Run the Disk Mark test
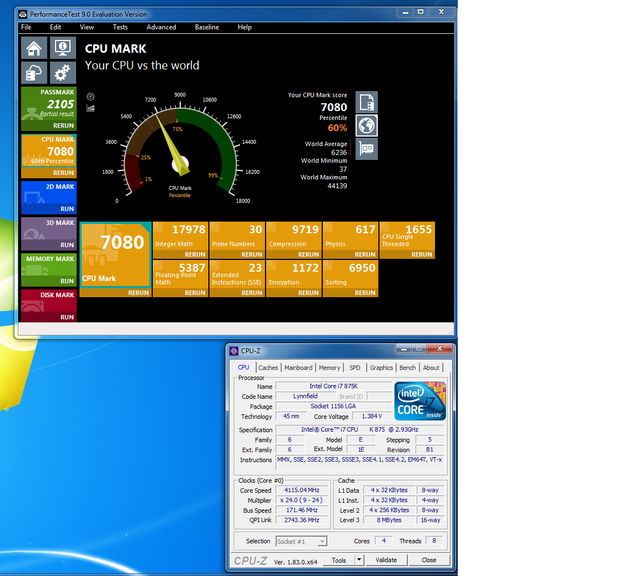Viewport: 640px width, 576px height. tap(67, 317)
